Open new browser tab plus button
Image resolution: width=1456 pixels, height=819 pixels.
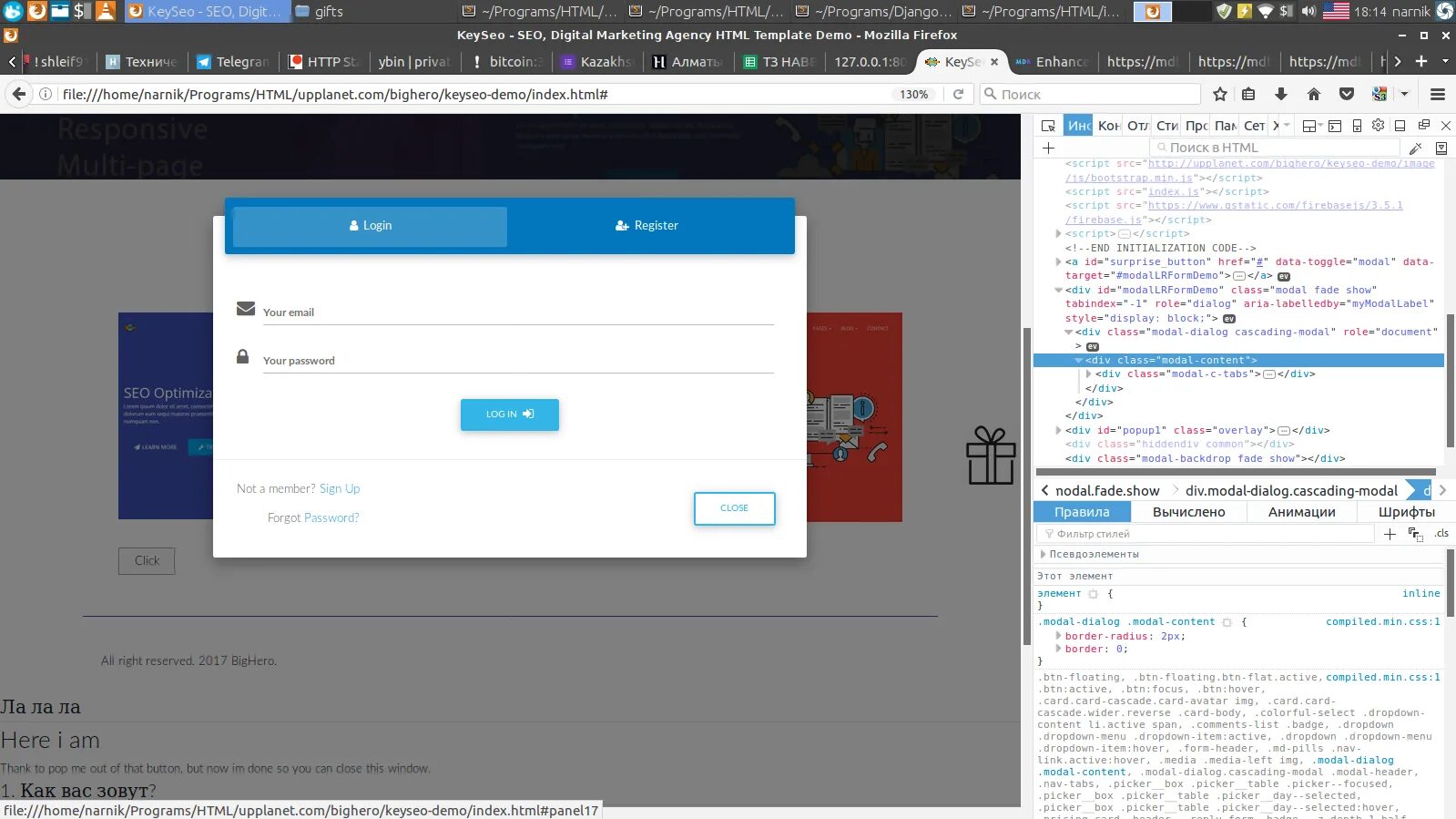[x=1420, y=61]
